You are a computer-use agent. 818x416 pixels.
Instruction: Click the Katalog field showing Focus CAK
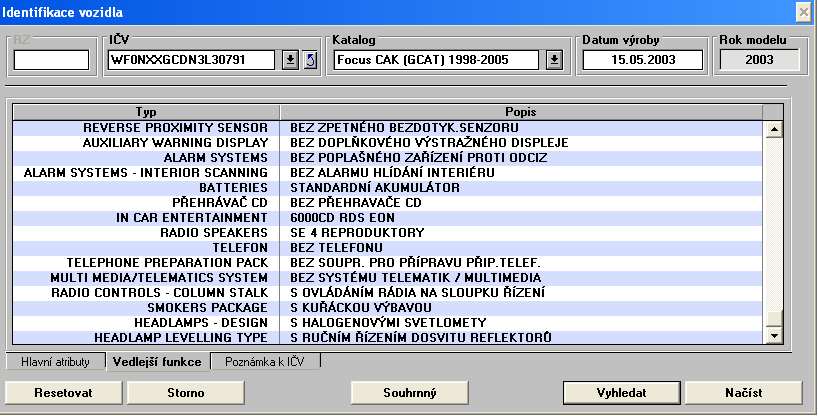438,60
